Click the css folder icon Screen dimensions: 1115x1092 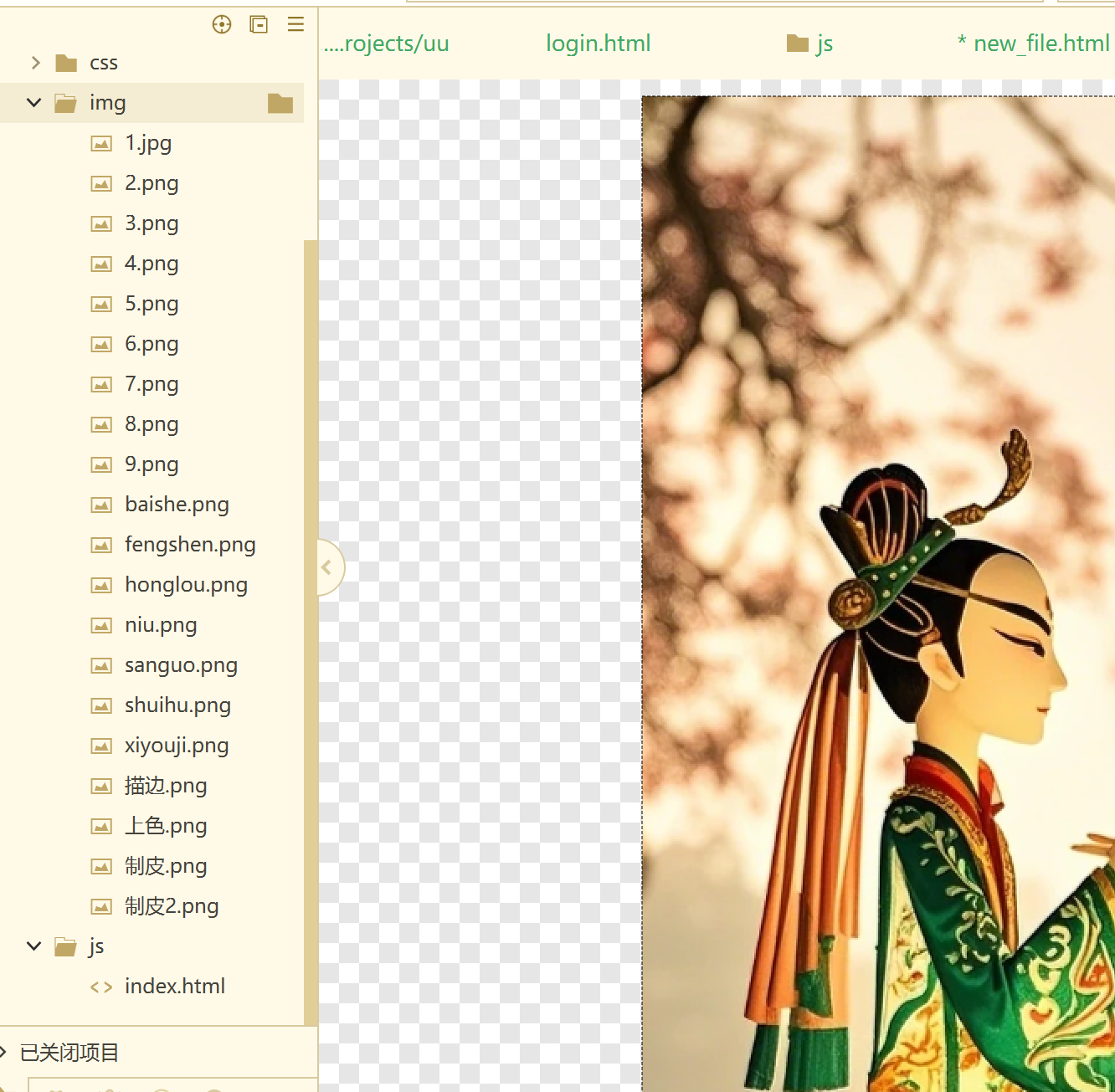click(x=66, y=63)
